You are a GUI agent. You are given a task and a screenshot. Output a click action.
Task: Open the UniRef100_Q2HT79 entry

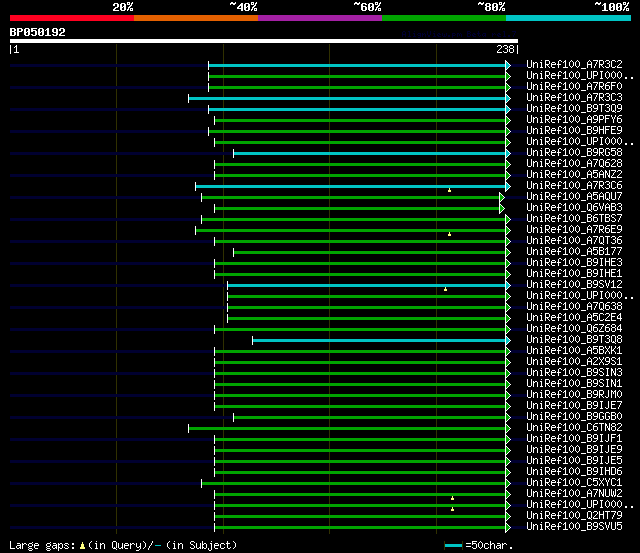574,516
